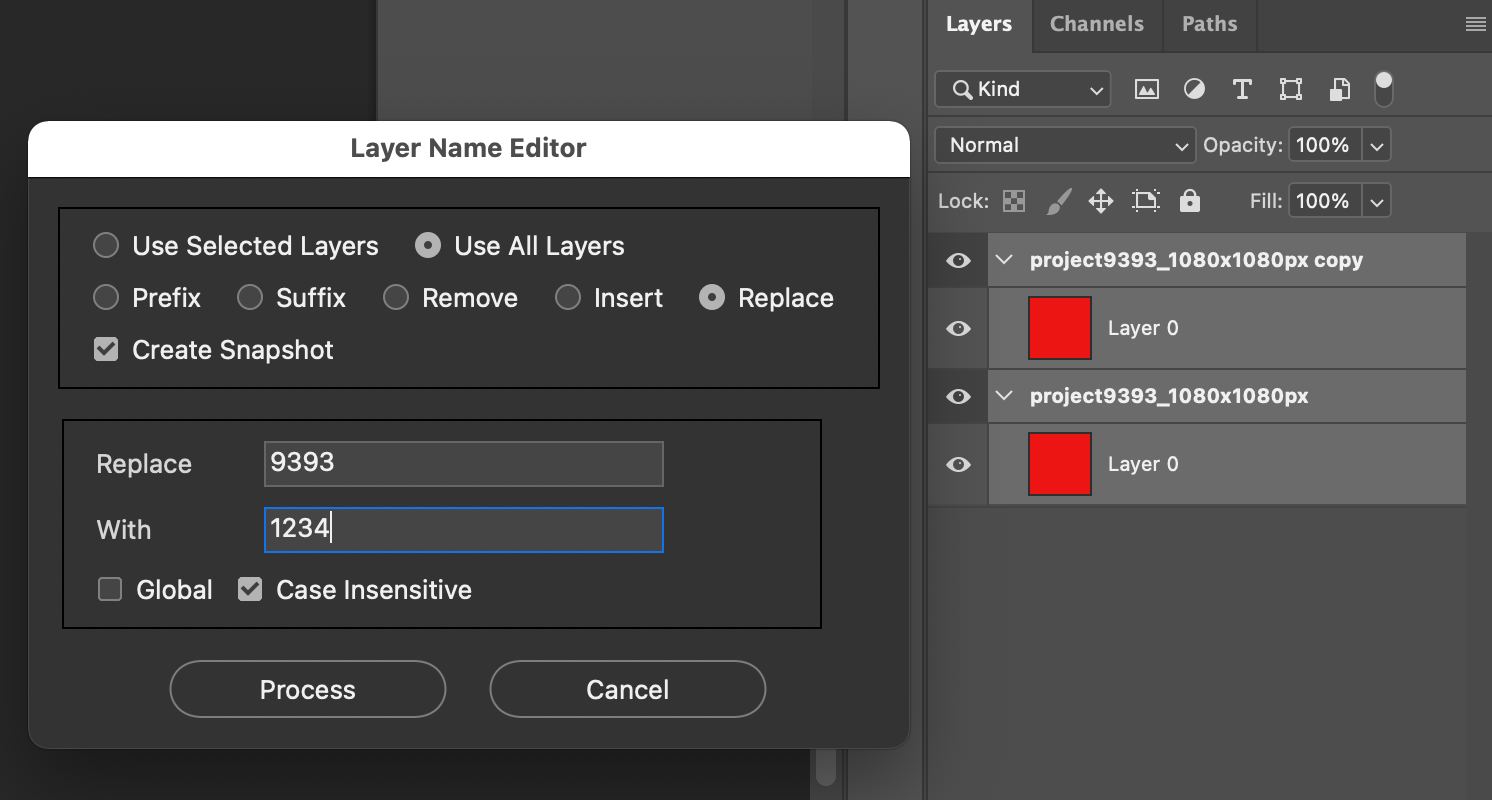The height and width of the screenshot is (800, 1492).
Task: Uncheck the Create Snapshot checkbox
Action: [x=106, y=350]
